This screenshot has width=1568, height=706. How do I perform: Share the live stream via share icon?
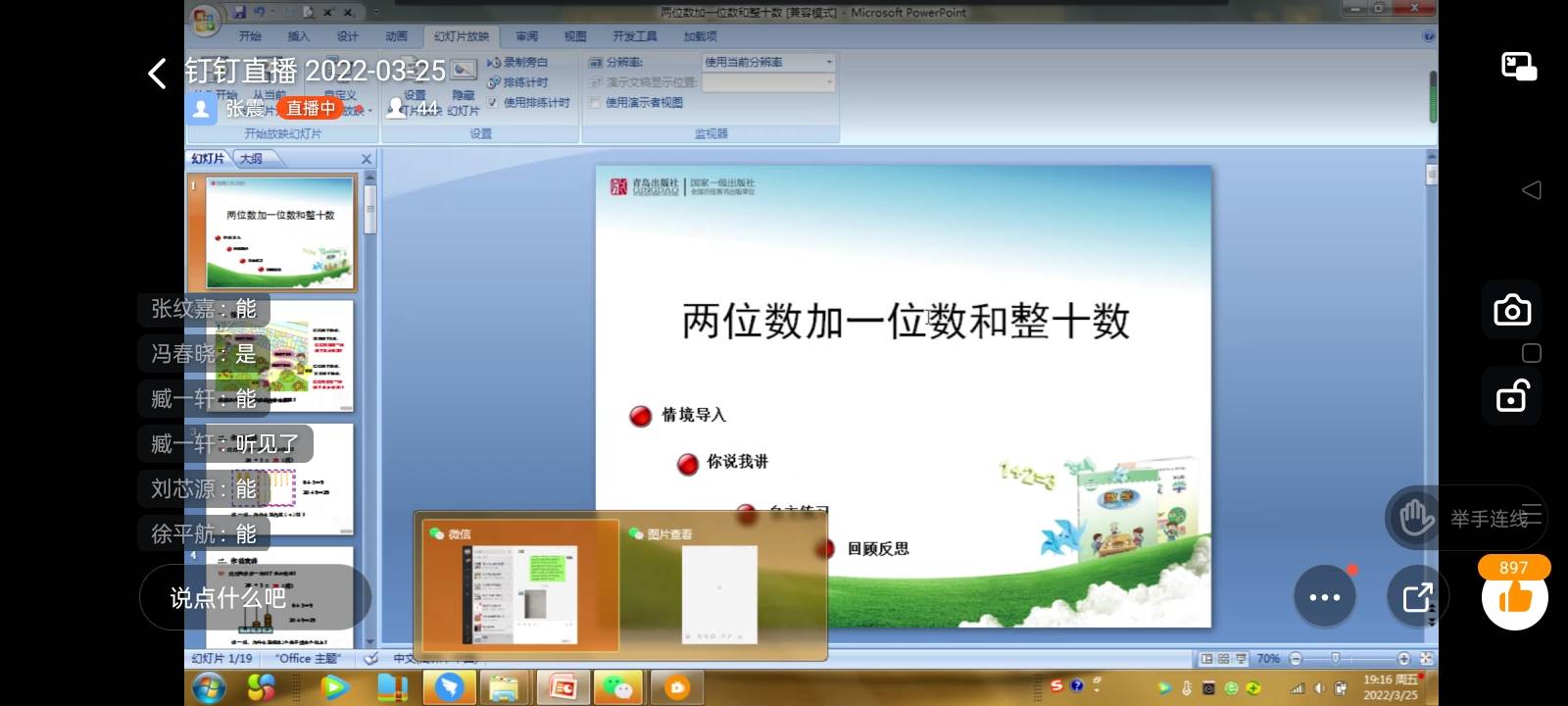click(x=1417, y=596)
